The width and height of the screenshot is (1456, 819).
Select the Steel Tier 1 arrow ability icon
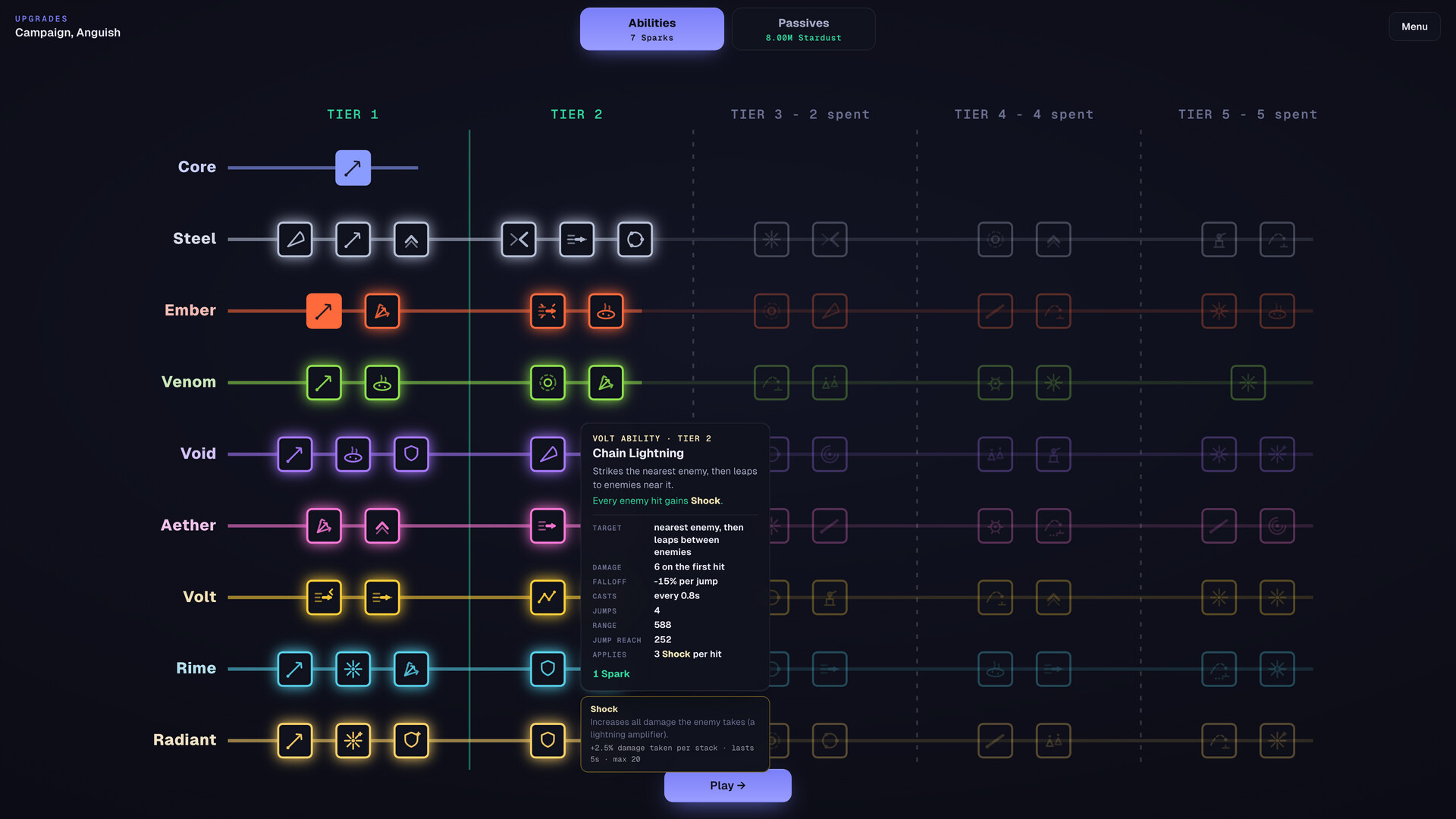pyautogui.click(x=353, y=240)
